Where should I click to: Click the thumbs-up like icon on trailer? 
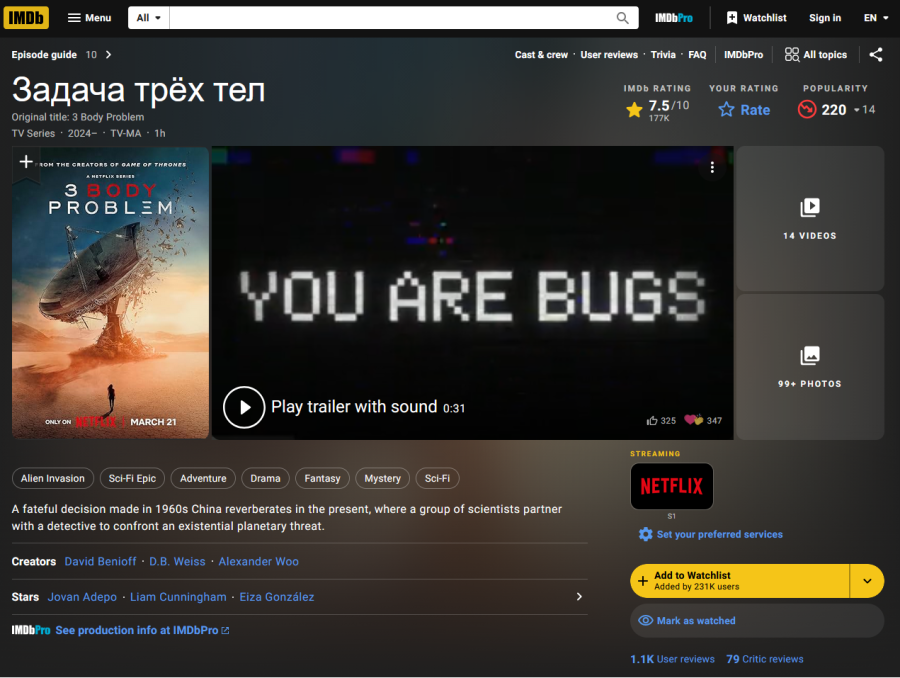coord(652,420)
